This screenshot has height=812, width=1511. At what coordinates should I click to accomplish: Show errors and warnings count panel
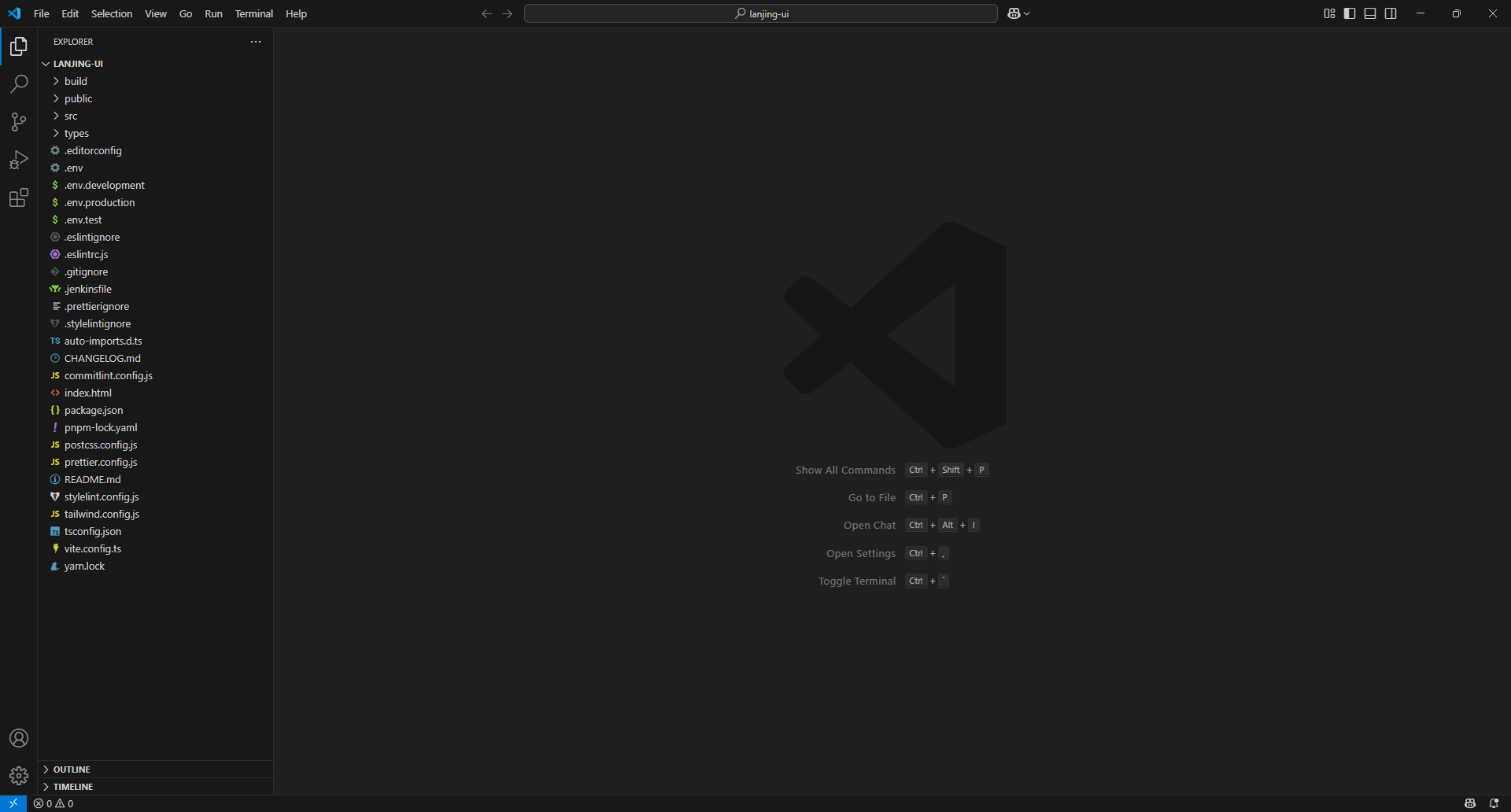click(x=54, y=803)
